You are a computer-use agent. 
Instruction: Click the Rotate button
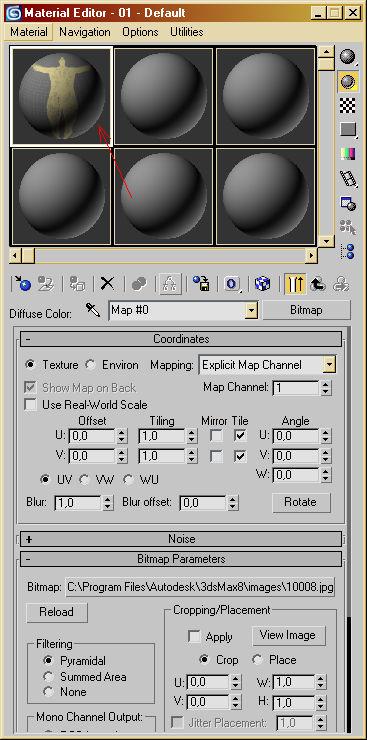click(x=301, y=502)
